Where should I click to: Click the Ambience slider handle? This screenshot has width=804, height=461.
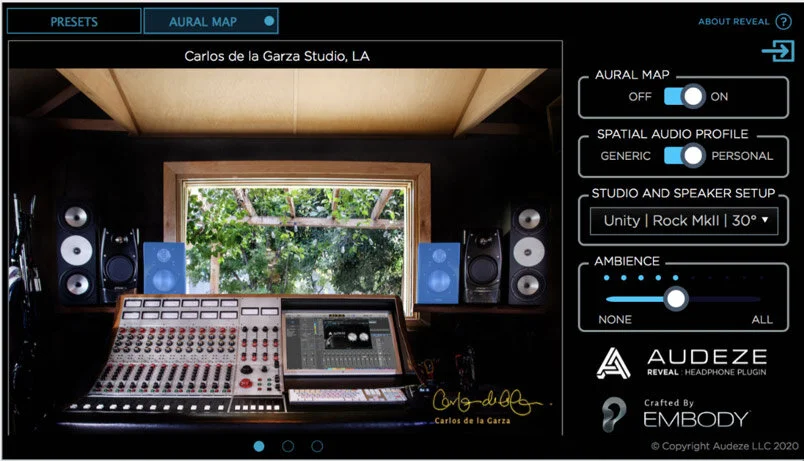point(675,299)
